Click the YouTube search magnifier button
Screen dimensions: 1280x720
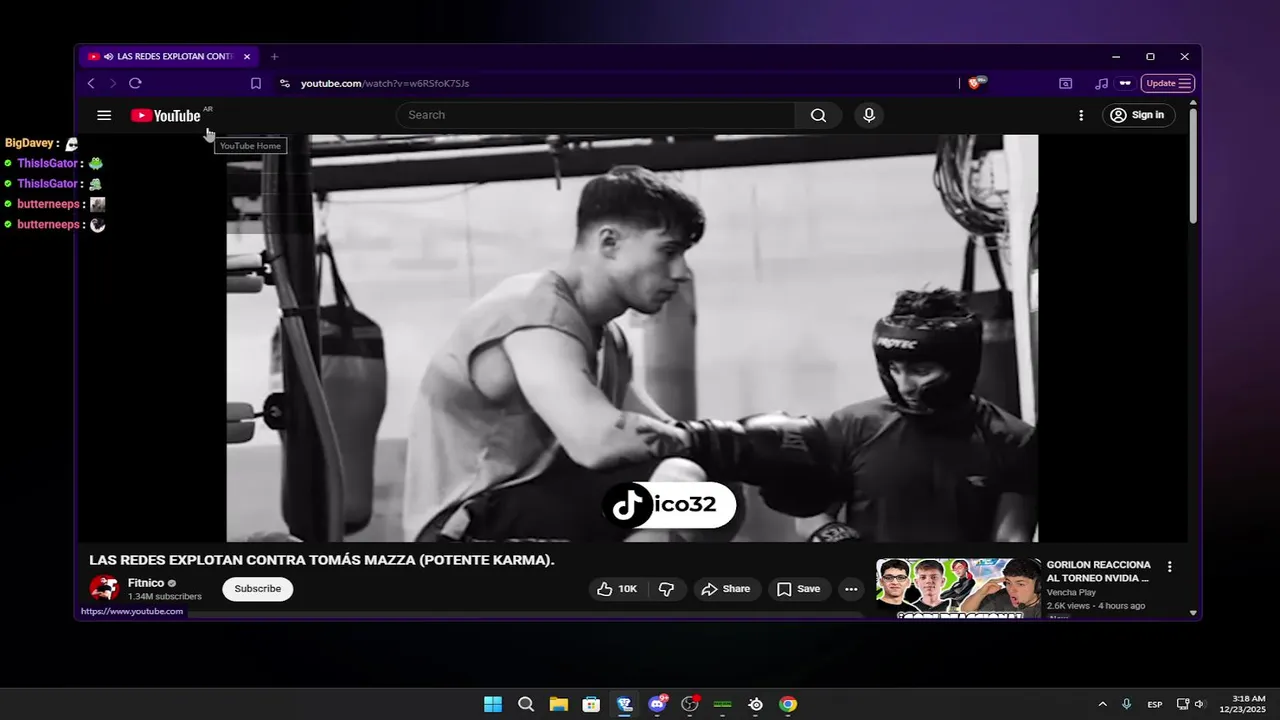click(818, 115)
